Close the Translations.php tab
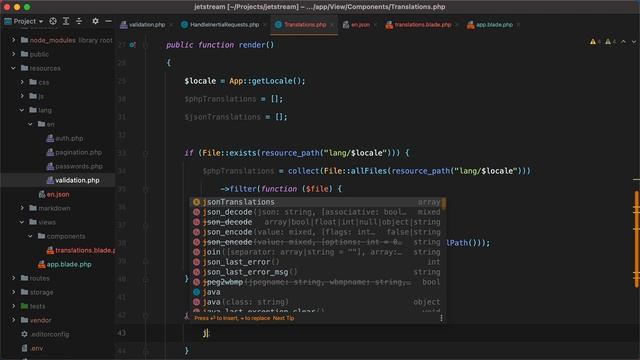 point(332,25)
